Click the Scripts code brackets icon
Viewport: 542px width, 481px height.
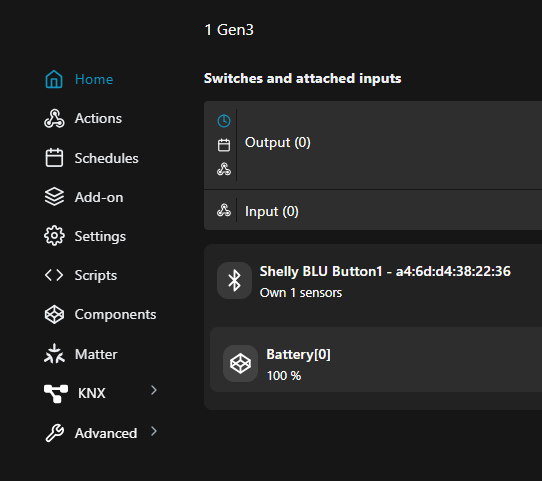[x=54, y=275]
